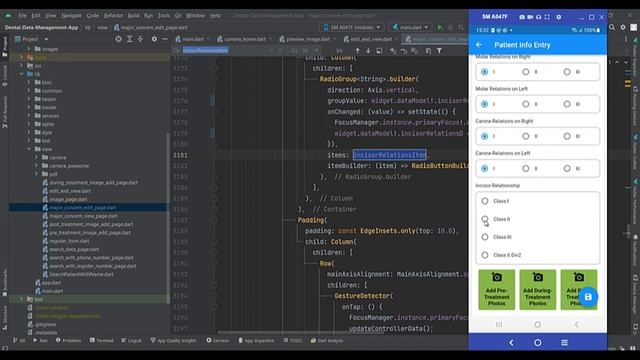Jump to next search occurrence arrow
640x360 pixels.
pos(368,51)
